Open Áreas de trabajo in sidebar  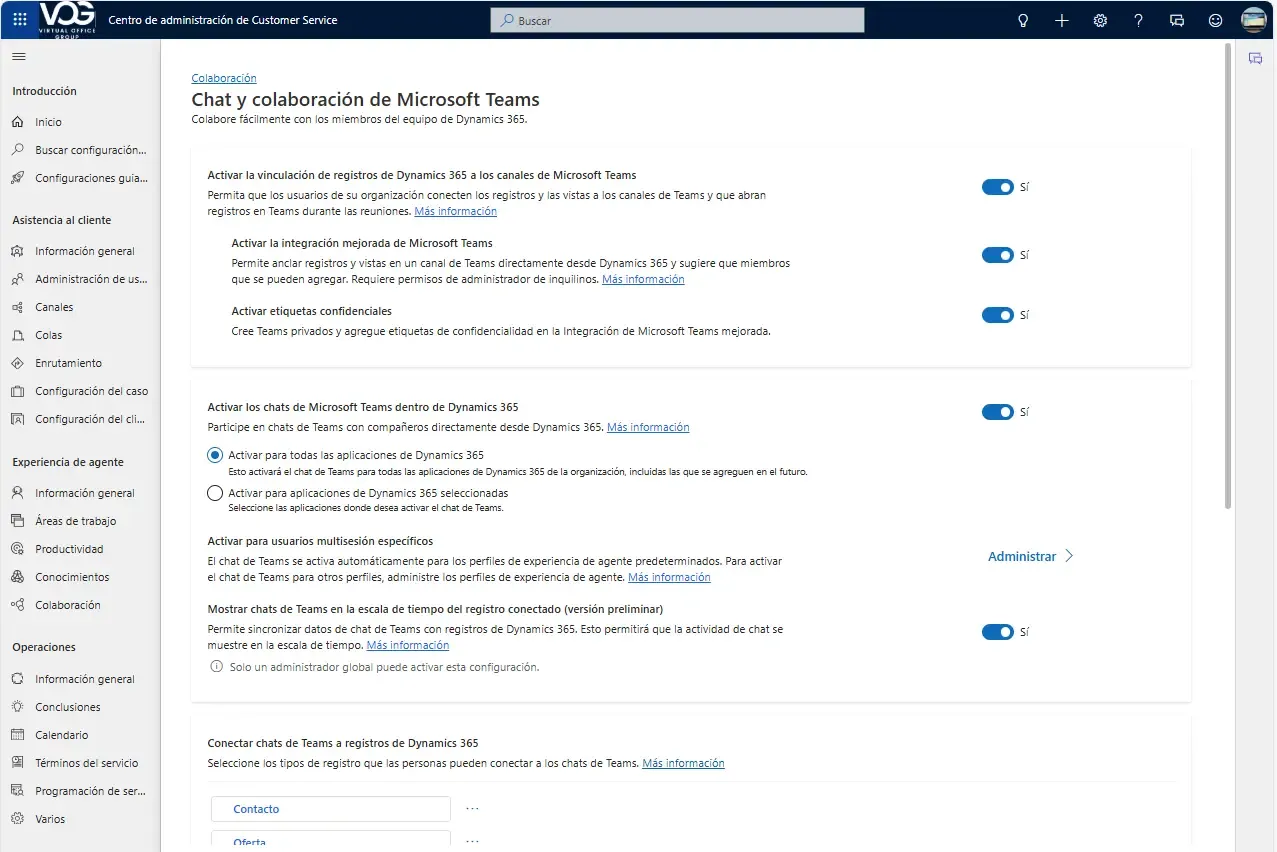(x=75, y=521)
